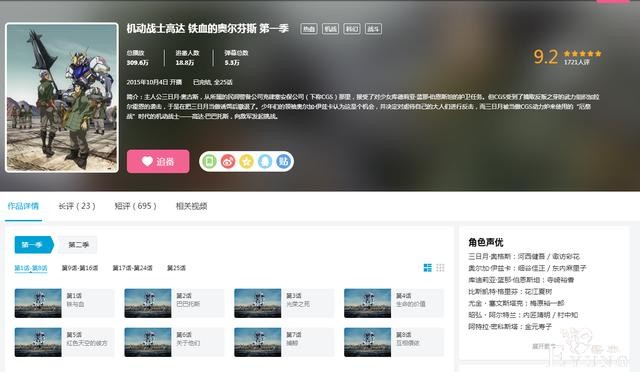Open the 相关视频 tab
This screenshot has width=640, height=372.
pyautogui.click(x=191, y=206)
